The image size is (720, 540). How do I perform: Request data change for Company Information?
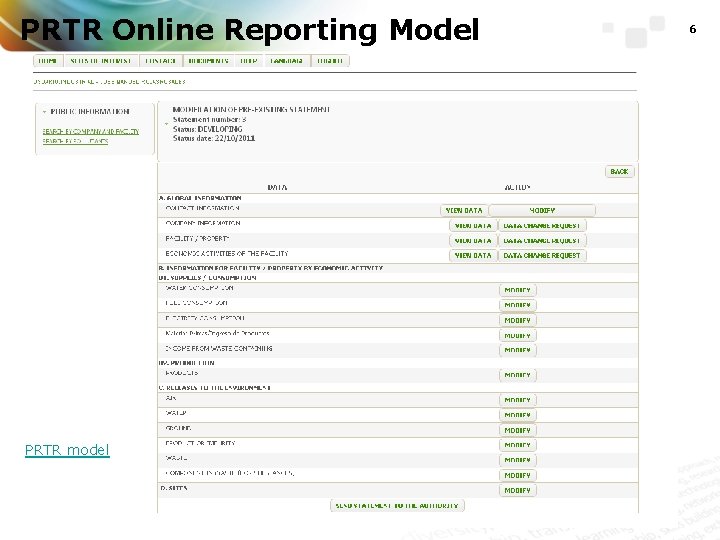[542, 225]
